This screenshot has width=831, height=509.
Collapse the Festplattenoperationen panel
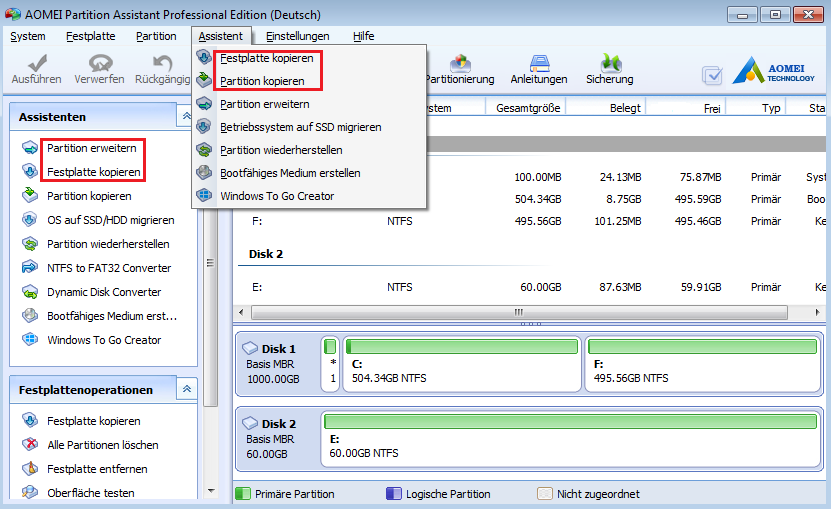coord(187,389)
